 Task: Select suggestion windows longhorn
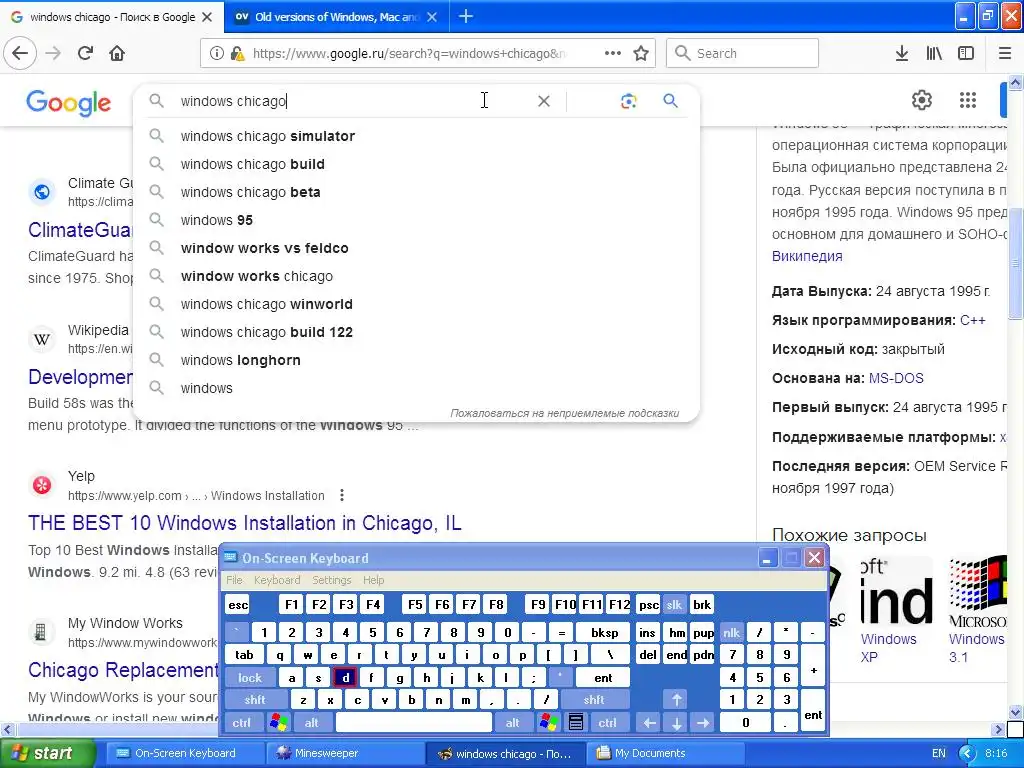click(416, 360)
